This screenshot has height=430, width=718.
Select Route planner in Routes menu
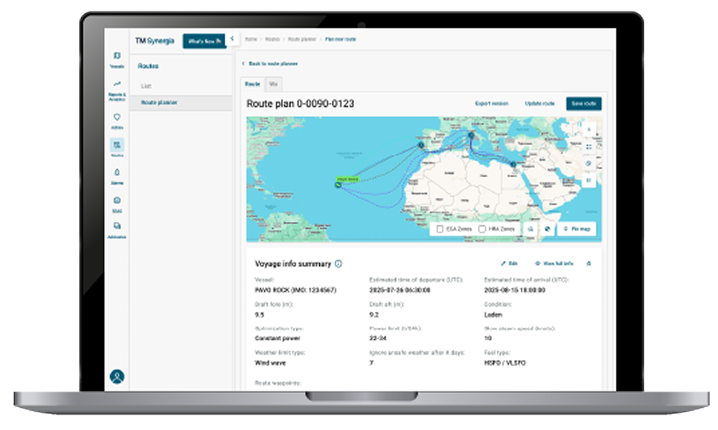[x=160, y=102]
